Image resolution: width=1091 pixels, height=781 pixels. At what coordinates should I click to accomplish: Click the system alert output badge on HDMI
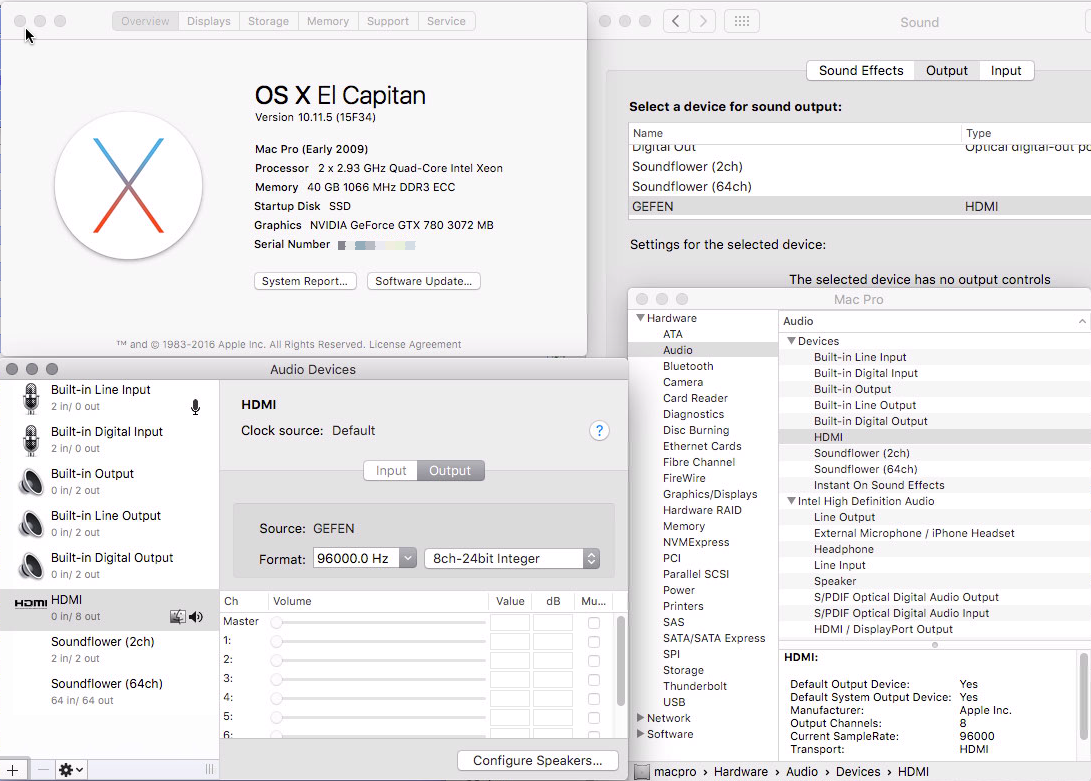pos(177,617)
